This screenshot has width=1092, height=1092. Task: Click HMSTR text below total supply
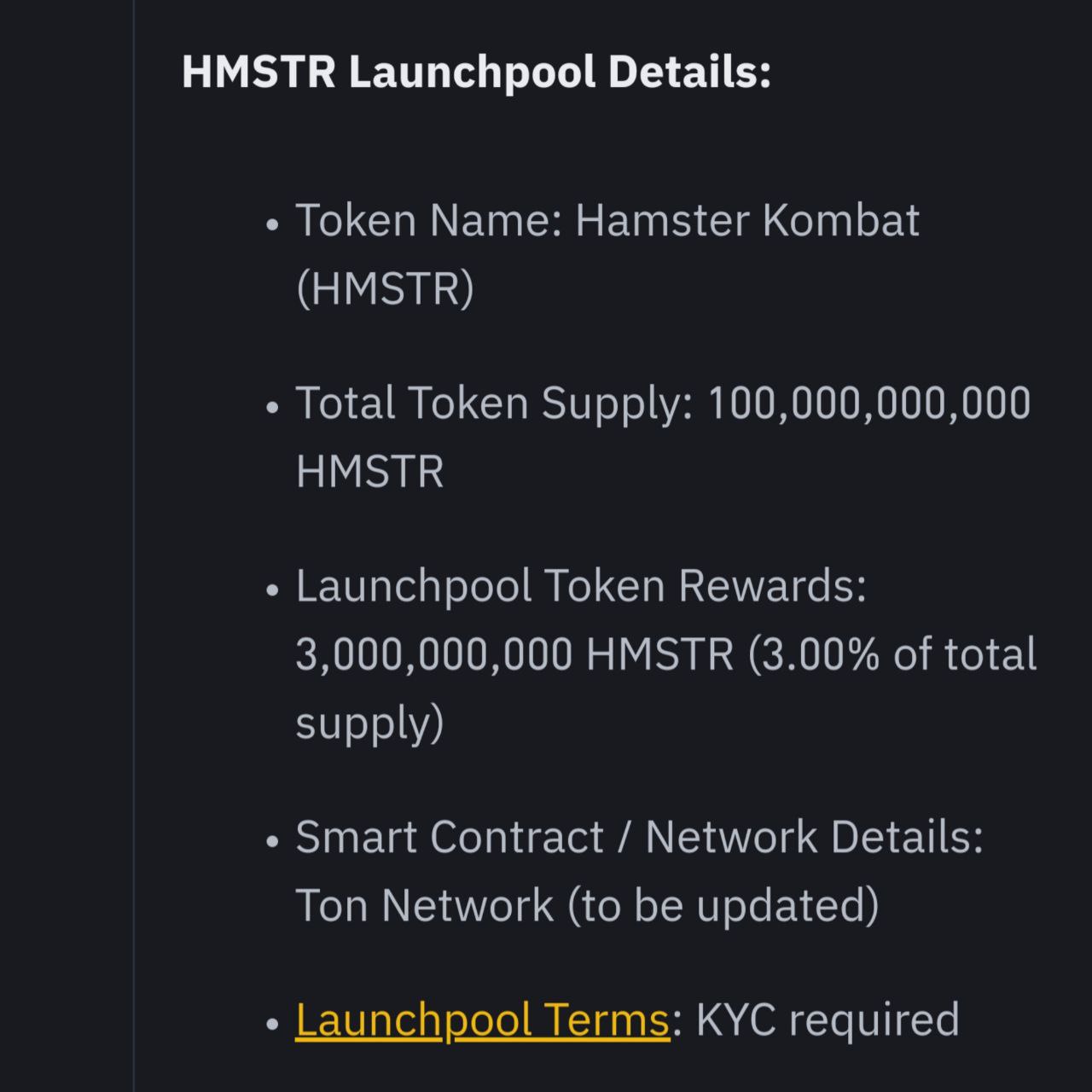click(x=369, y=472)
